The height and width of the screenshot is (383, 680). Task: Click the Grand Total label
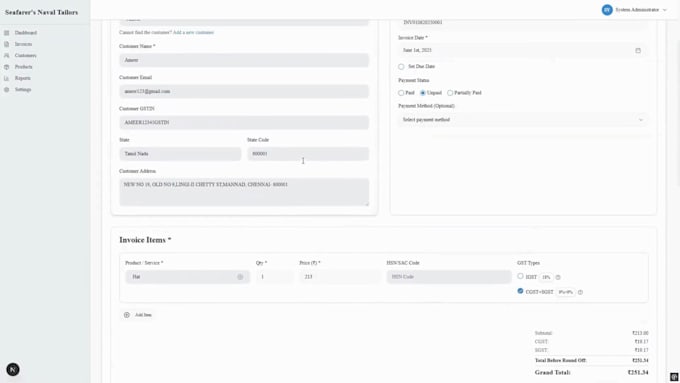point(552,373)
